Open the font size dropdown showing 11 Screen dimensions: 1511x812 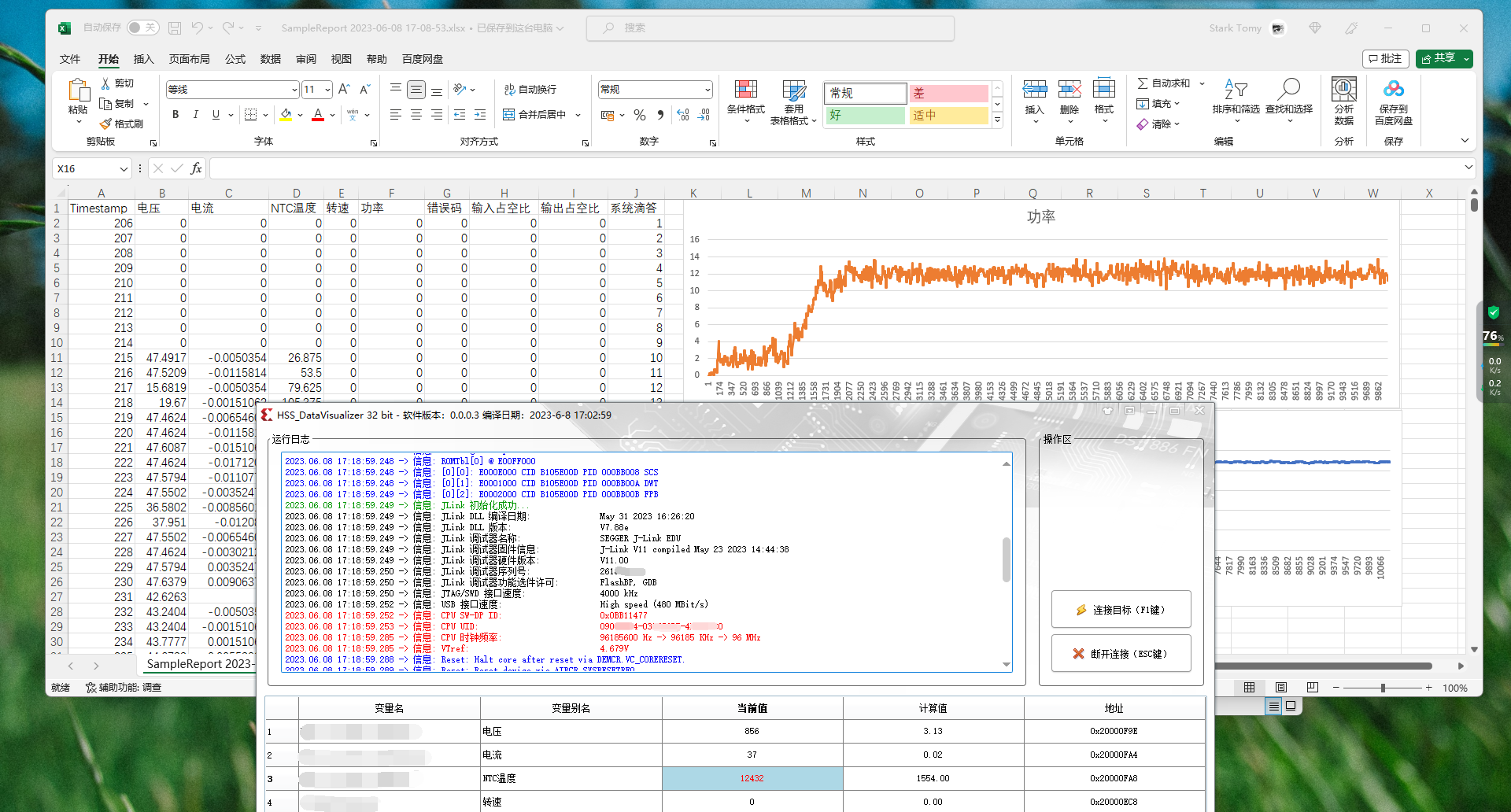[327, 90]
